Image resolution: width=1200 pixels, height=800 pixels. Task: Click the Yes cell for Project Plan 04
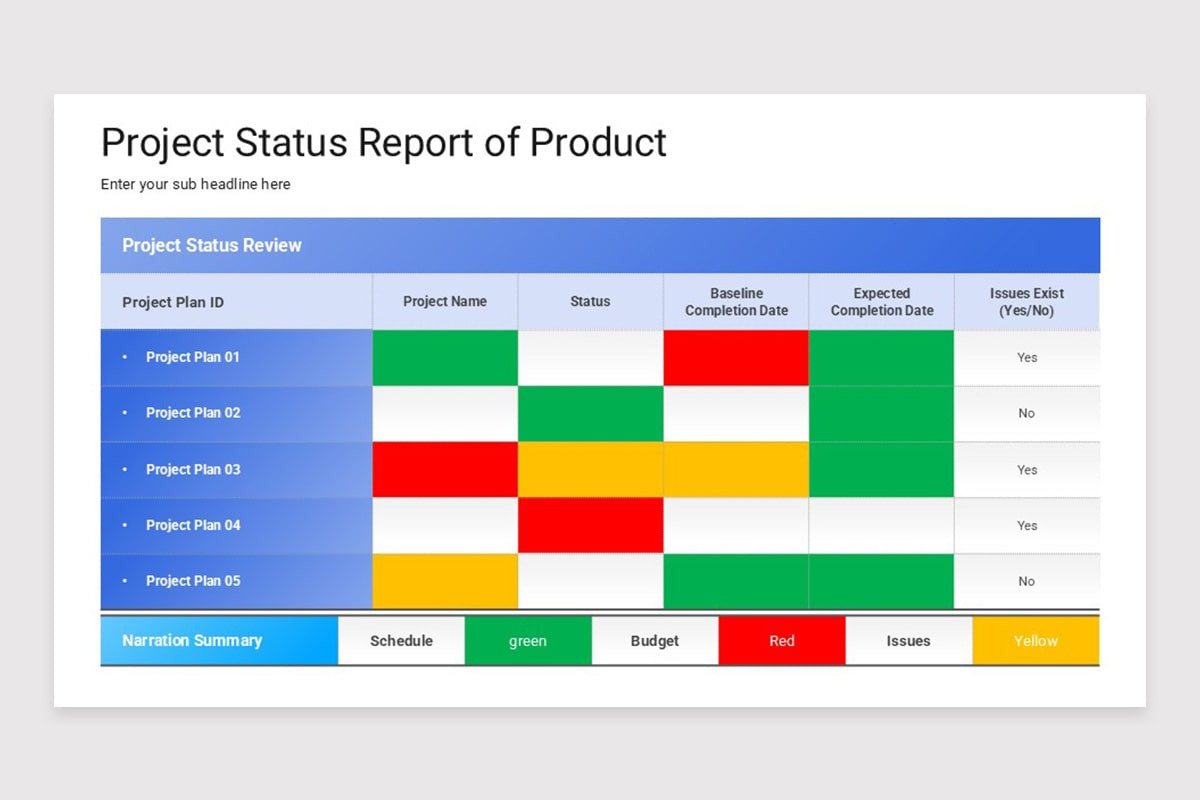tap(1027, 525)
